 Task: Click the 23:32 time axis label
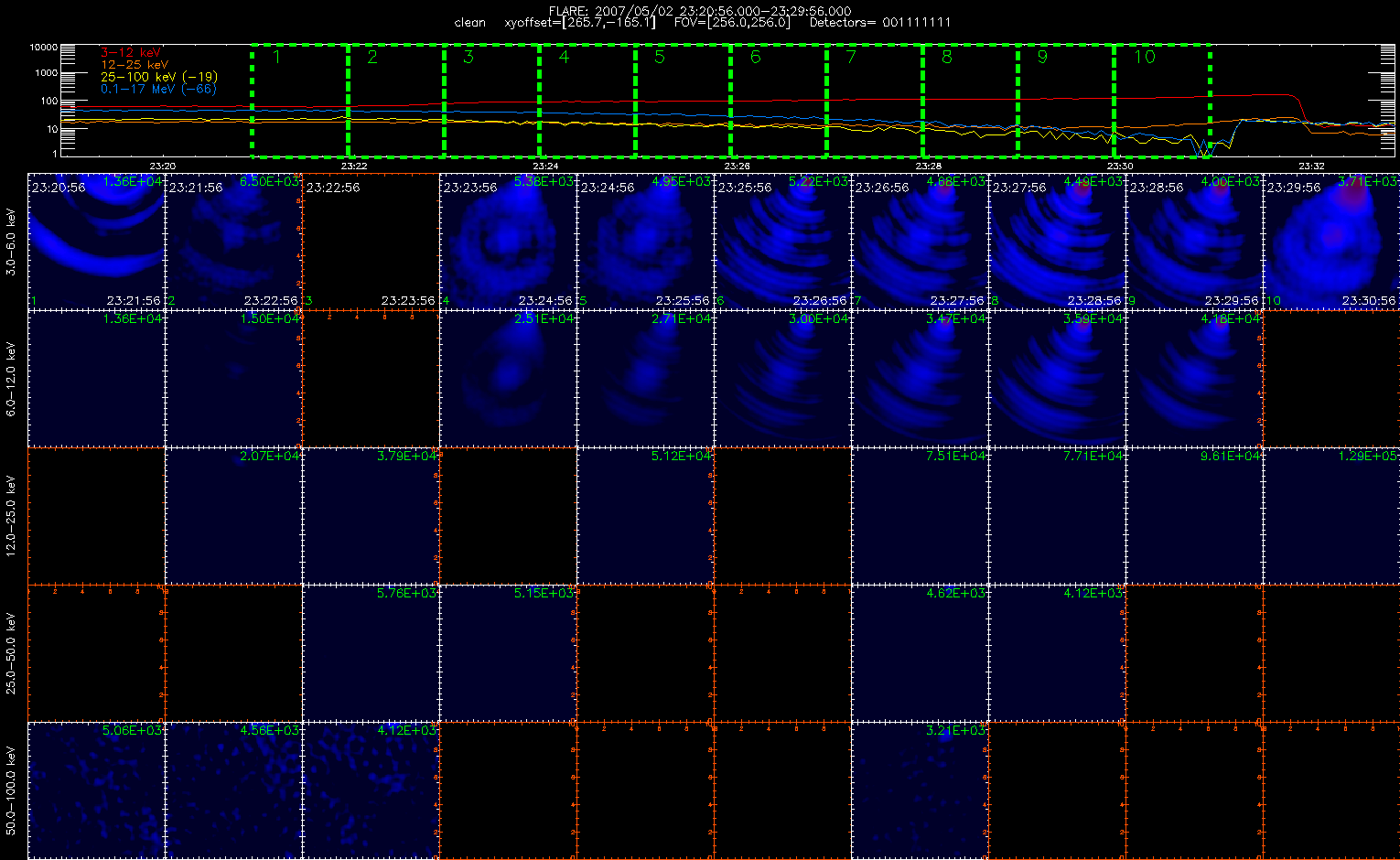[1311, 166]
